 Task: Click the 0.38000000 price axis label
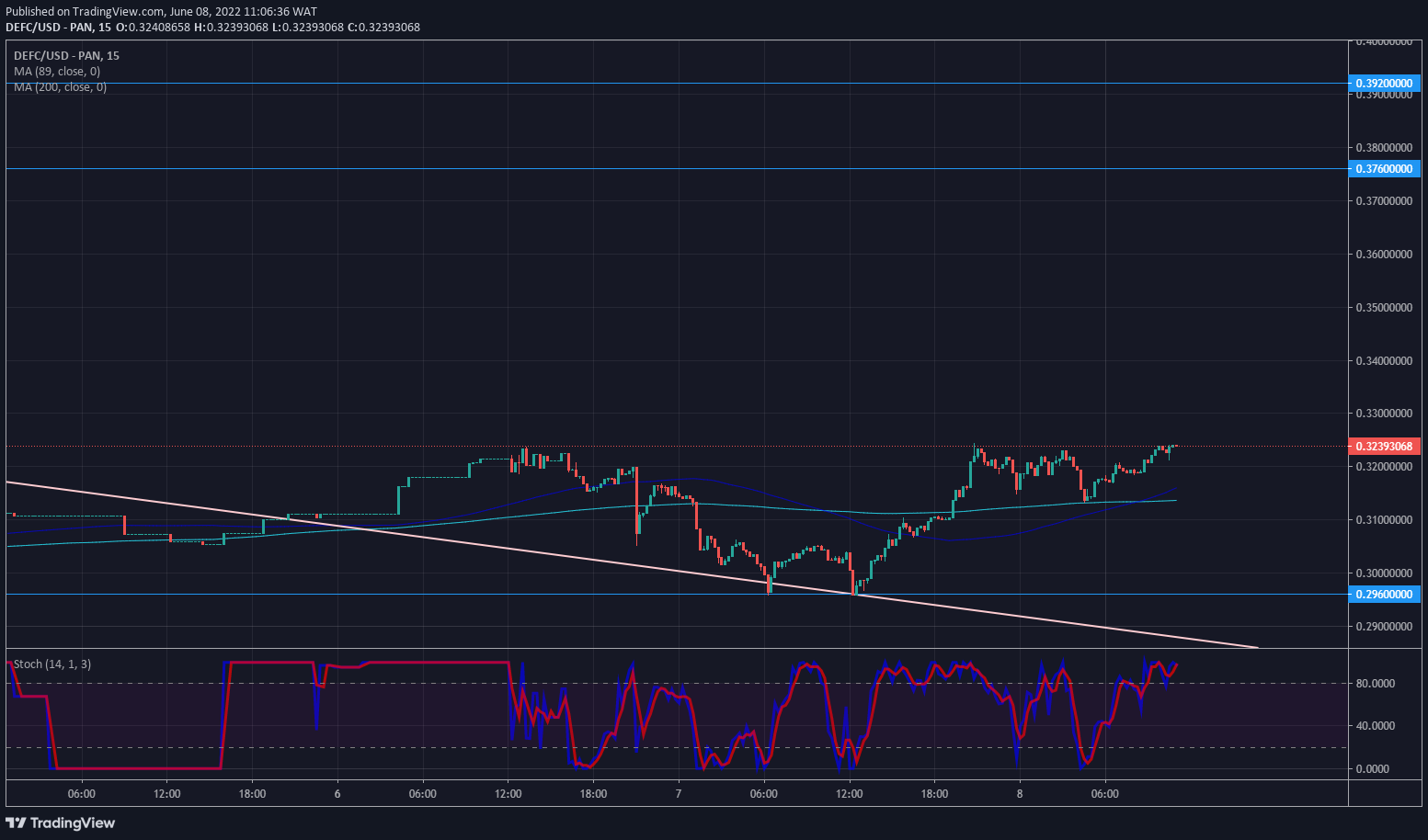click(x=1385, y=147)
